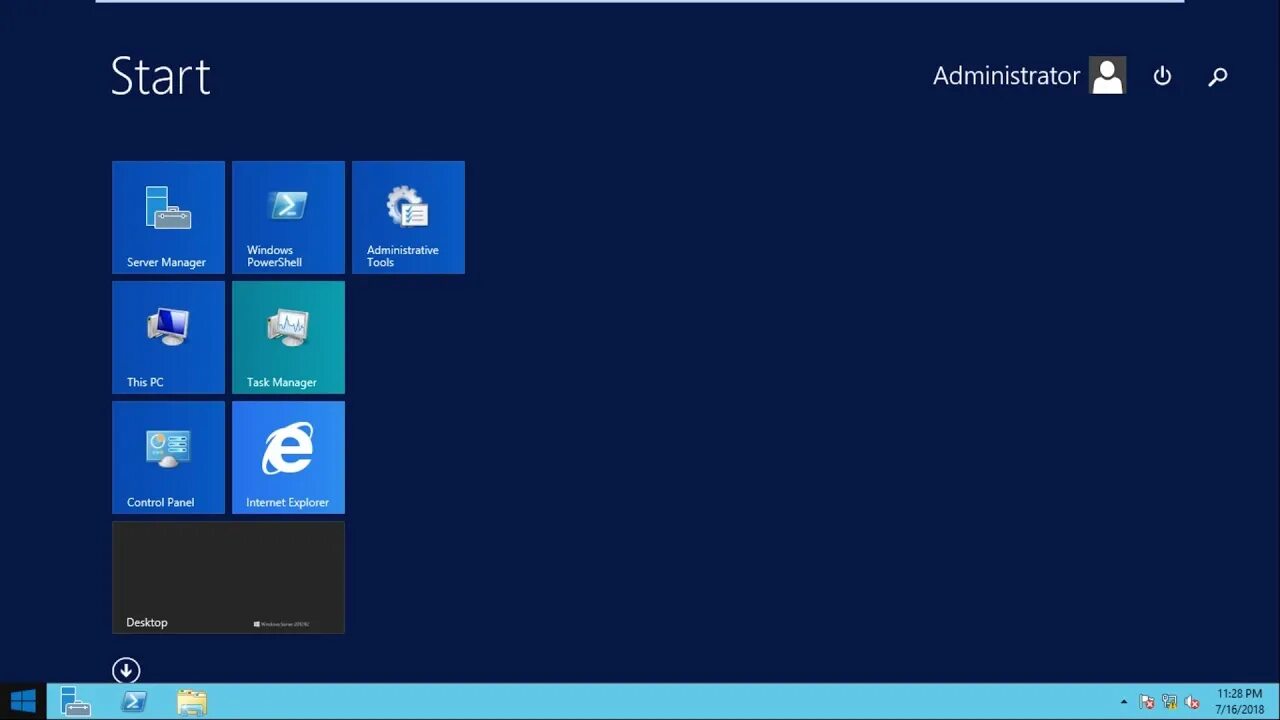Click the muted speaker tray icon
The width and height of the screenshot is (1280, 720).
pos(1191,702)
